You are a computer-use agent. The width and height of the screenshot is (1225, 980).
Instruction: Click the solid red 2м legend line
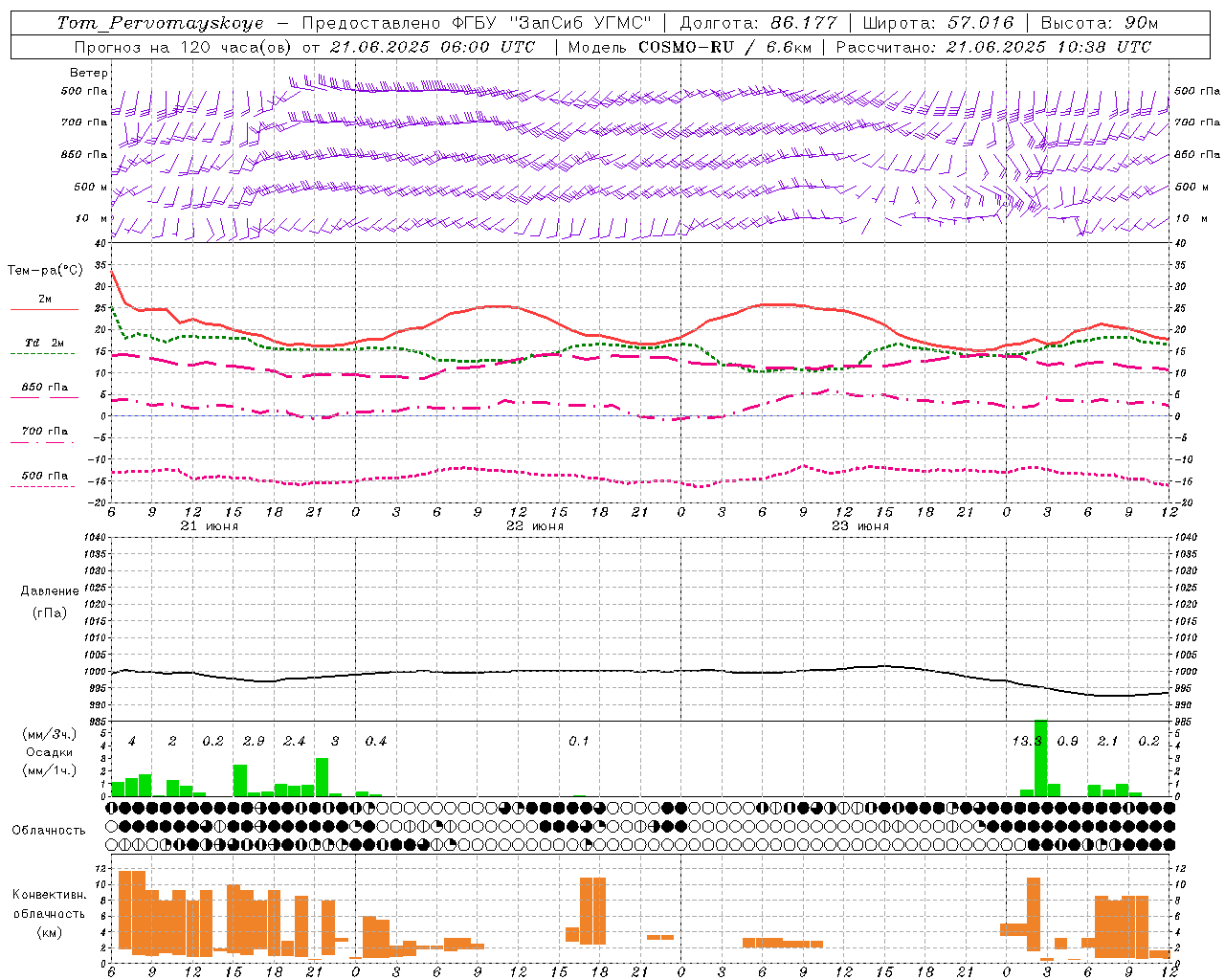click(44, 309)
